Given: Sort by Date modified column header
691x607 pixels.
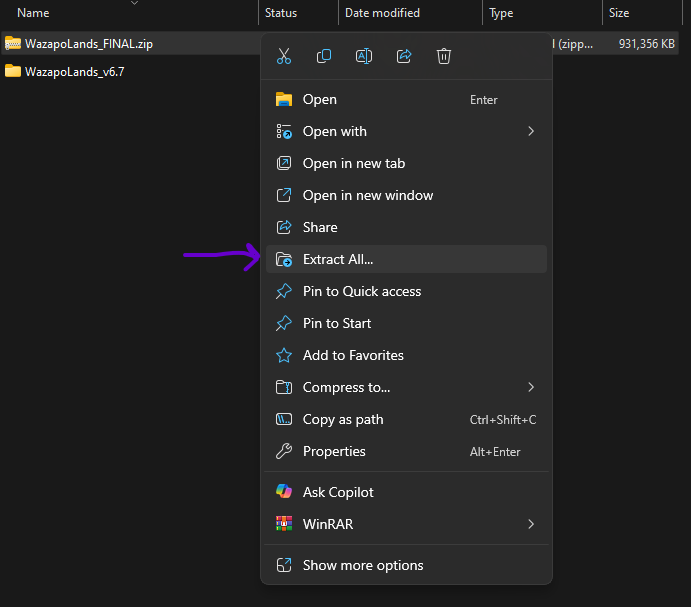Looking at the screenshot, I should pyautogui.click(x=382, y=13).
